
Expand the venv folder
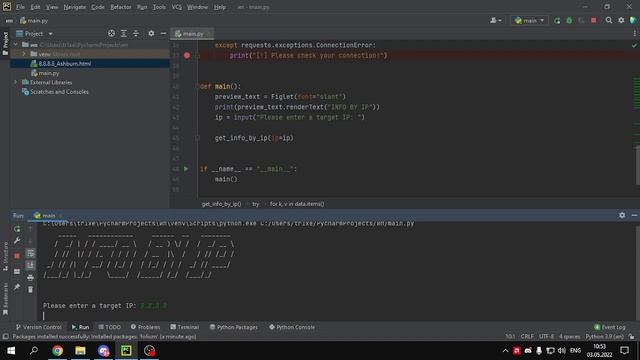(24, 54)
